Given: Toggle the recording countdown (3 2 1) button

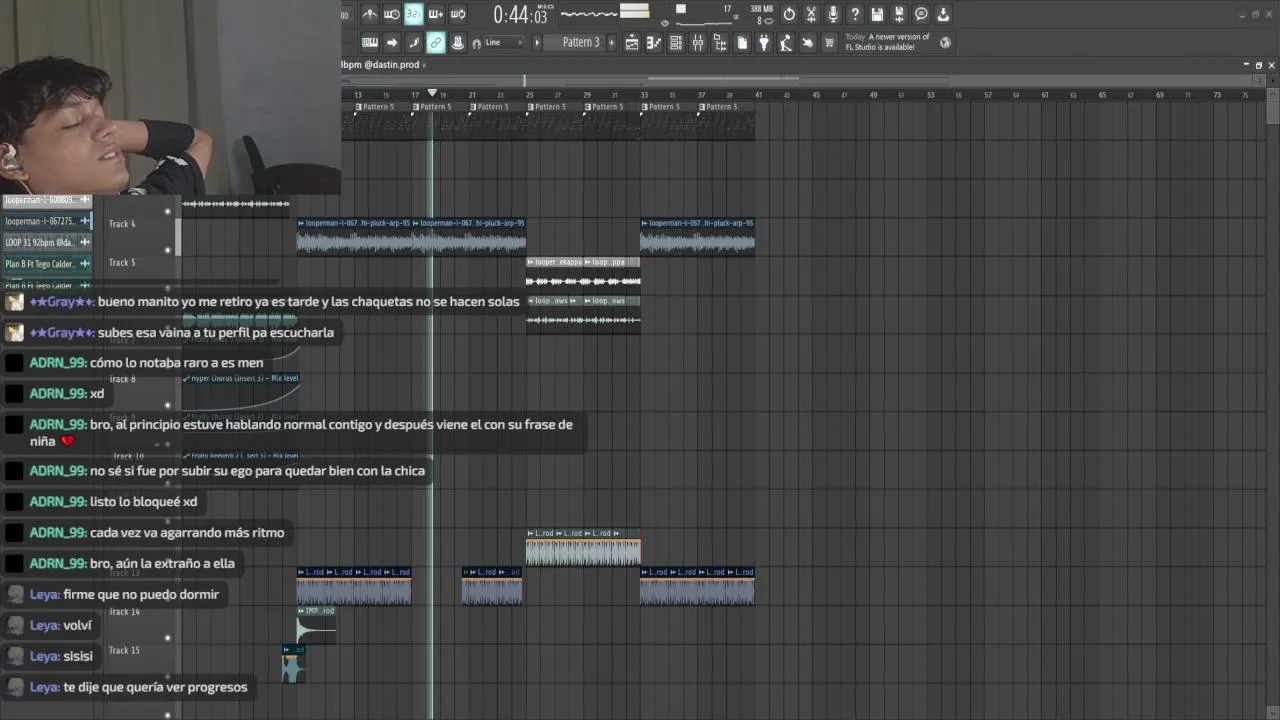Looking at the screenshot, I should [x=413, y=14].
